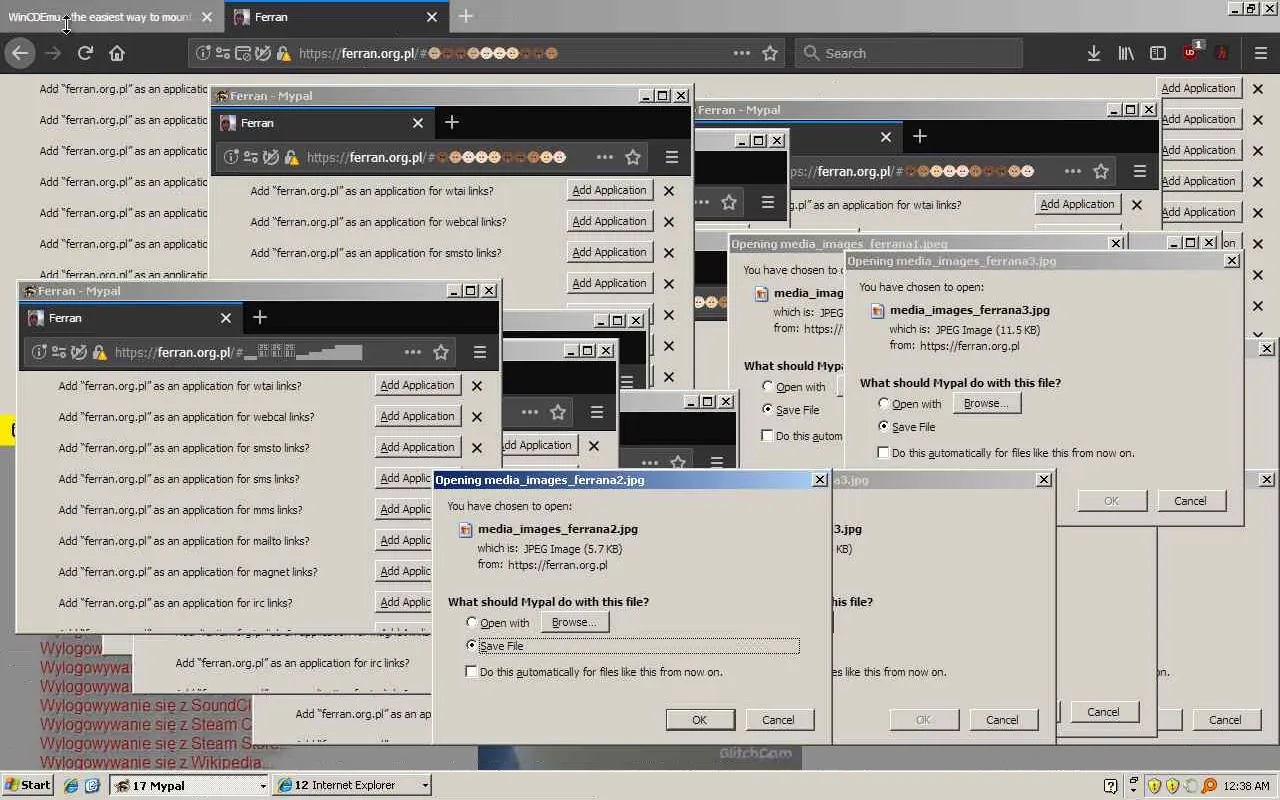
Task: Select Open with in the media_images_ferrana1.jpeg dialog
Action: [x=768, y=387]
